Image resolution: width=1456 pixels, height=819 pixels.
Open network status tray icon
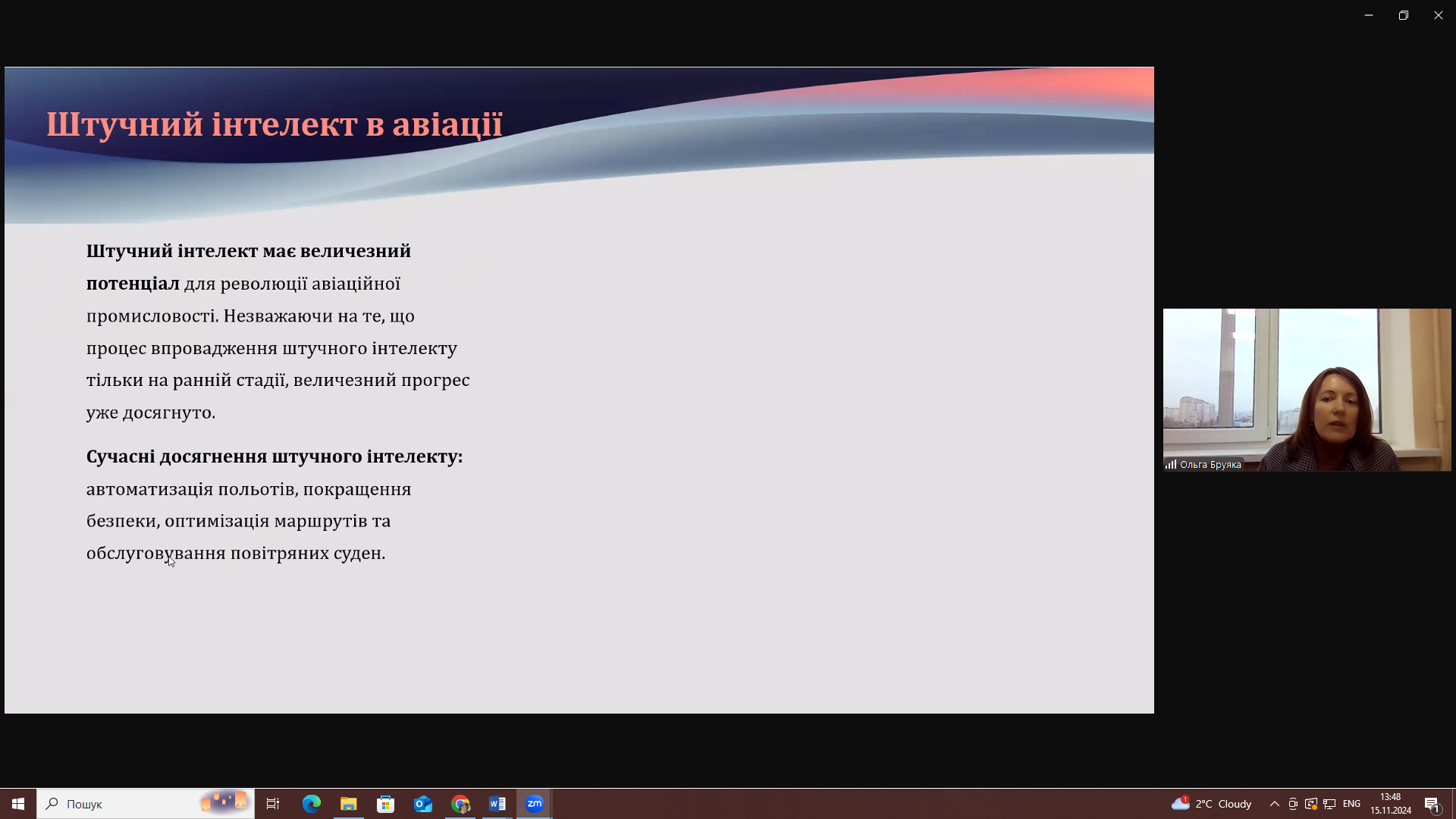[x=1329, y=804]
